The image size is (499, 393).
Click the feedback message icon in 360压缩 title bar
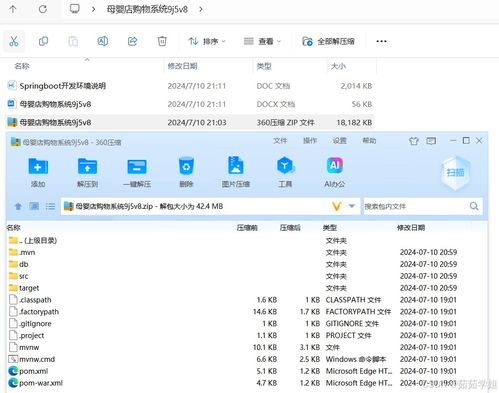click(x=431, y=141)
